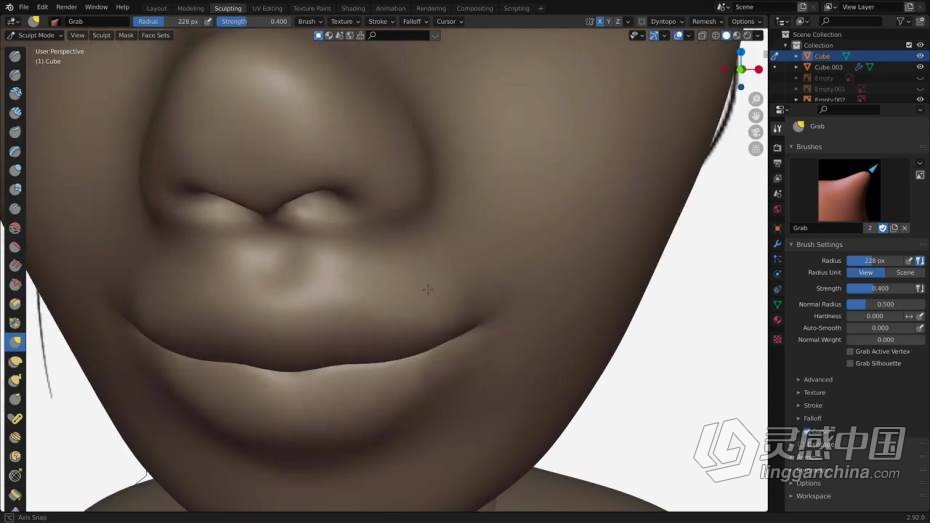This screenshot has height=523, width=930.
Task: Switch to the Modeling workspace tab
Action: pyautogui.click(x=190, y=8)
